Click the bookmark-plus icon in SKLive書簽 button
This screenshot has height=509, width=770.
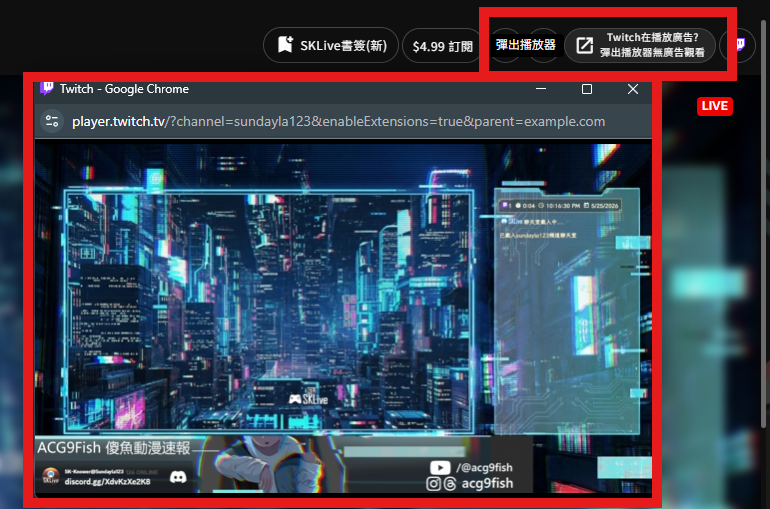[285, 44]
